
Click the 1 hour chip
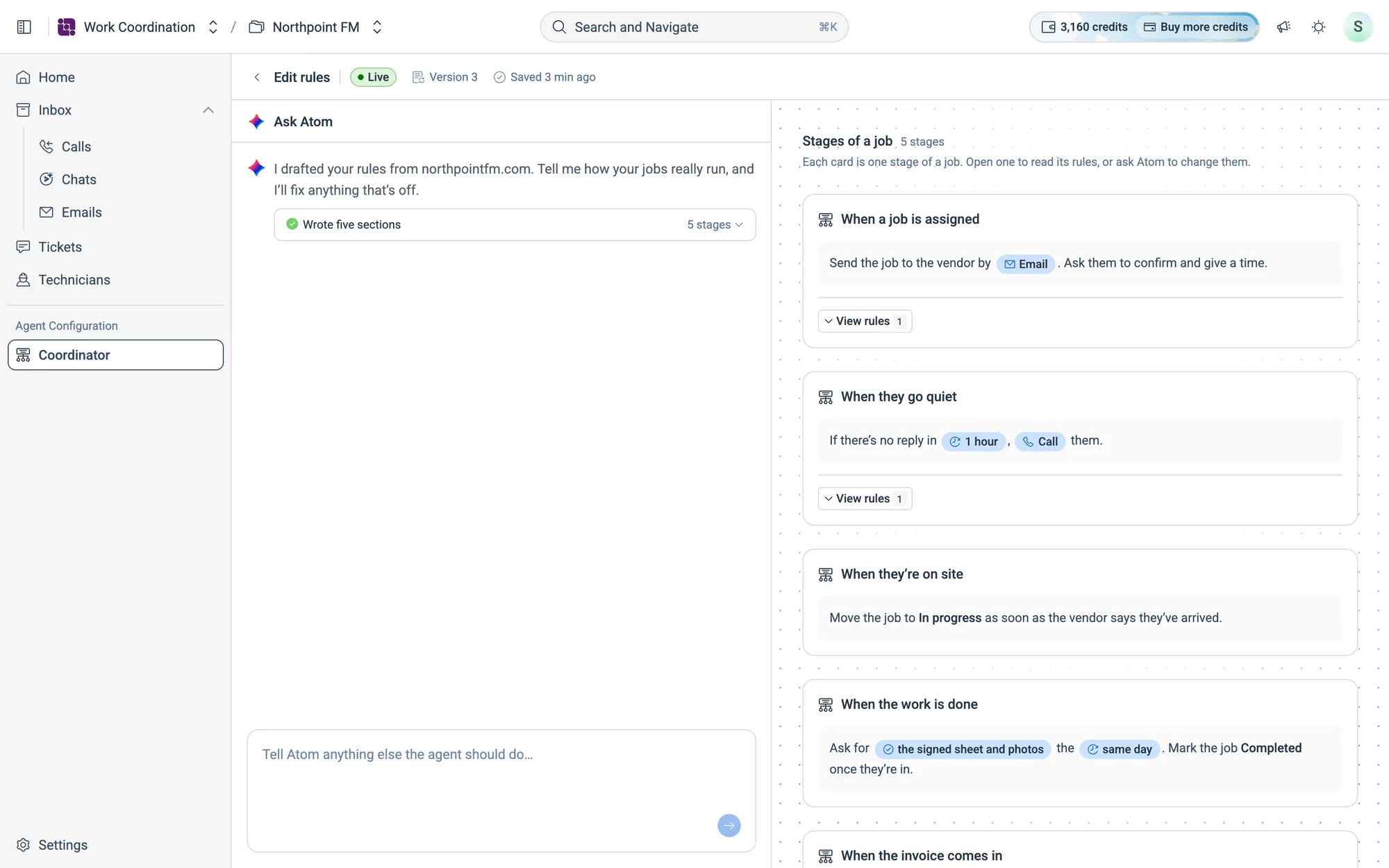point(973,442)
